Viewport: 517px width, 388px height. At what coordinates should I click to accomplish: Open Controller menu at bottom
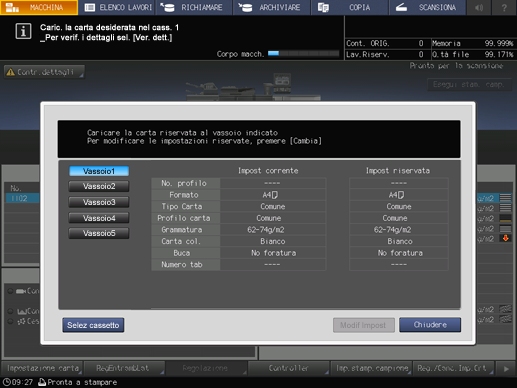(x=289, y=368)
